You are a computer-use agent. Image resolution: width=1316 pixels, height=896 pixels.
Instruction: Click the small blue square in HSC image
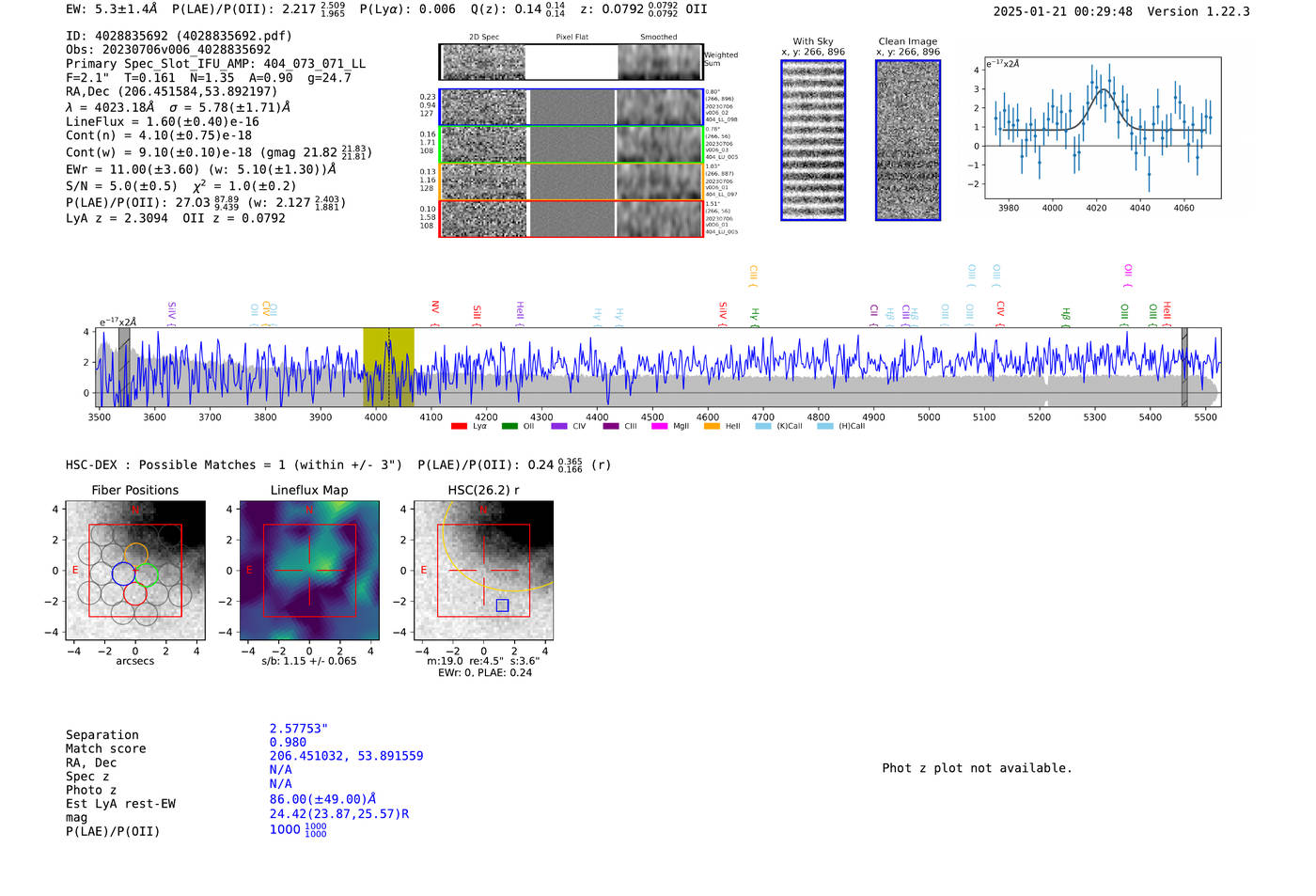(502, 605)
